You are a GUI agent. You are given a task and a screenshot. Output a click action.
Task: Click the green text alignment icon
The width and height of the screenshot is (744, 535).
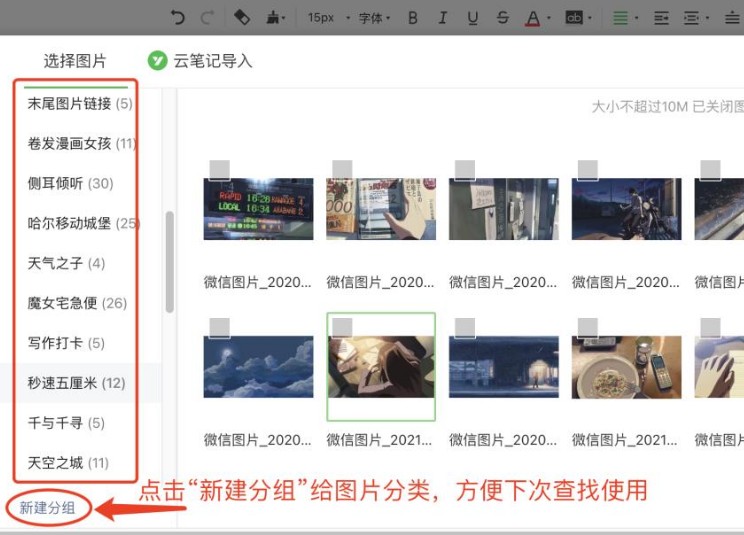click(620, 18)
